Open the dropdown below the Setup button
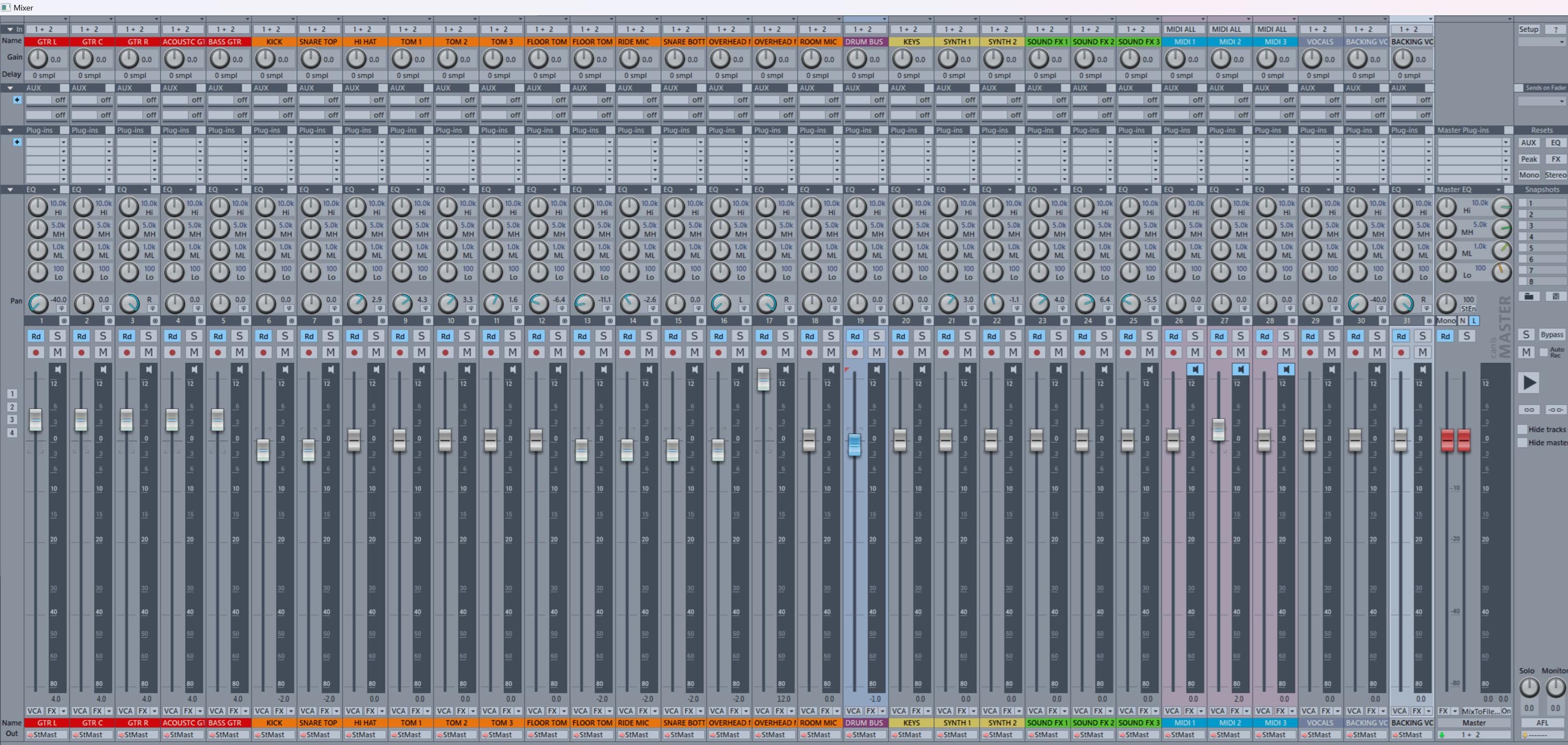 1542,42
